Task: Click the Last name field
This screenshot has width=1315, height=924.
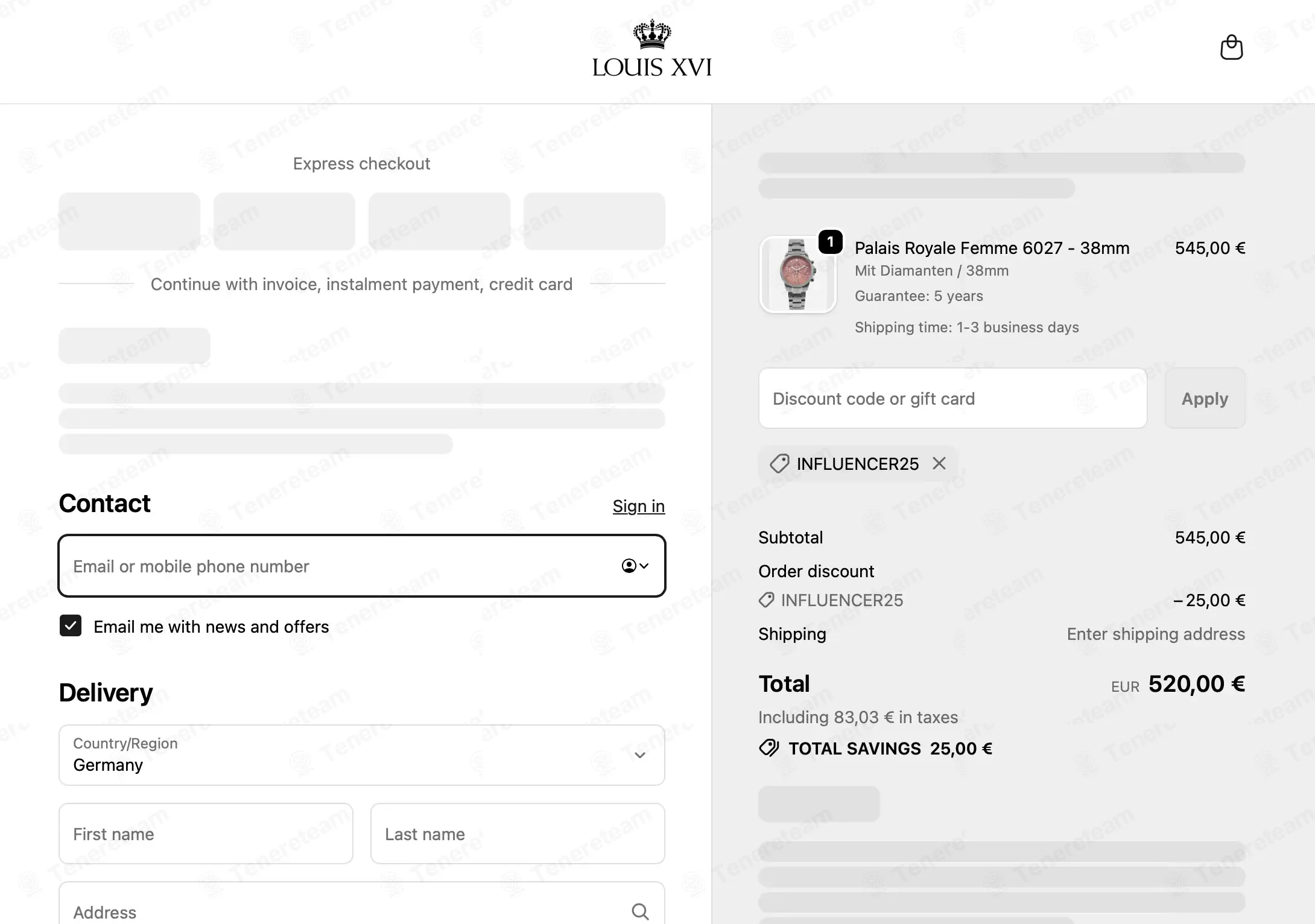Action: click(518, 834)
